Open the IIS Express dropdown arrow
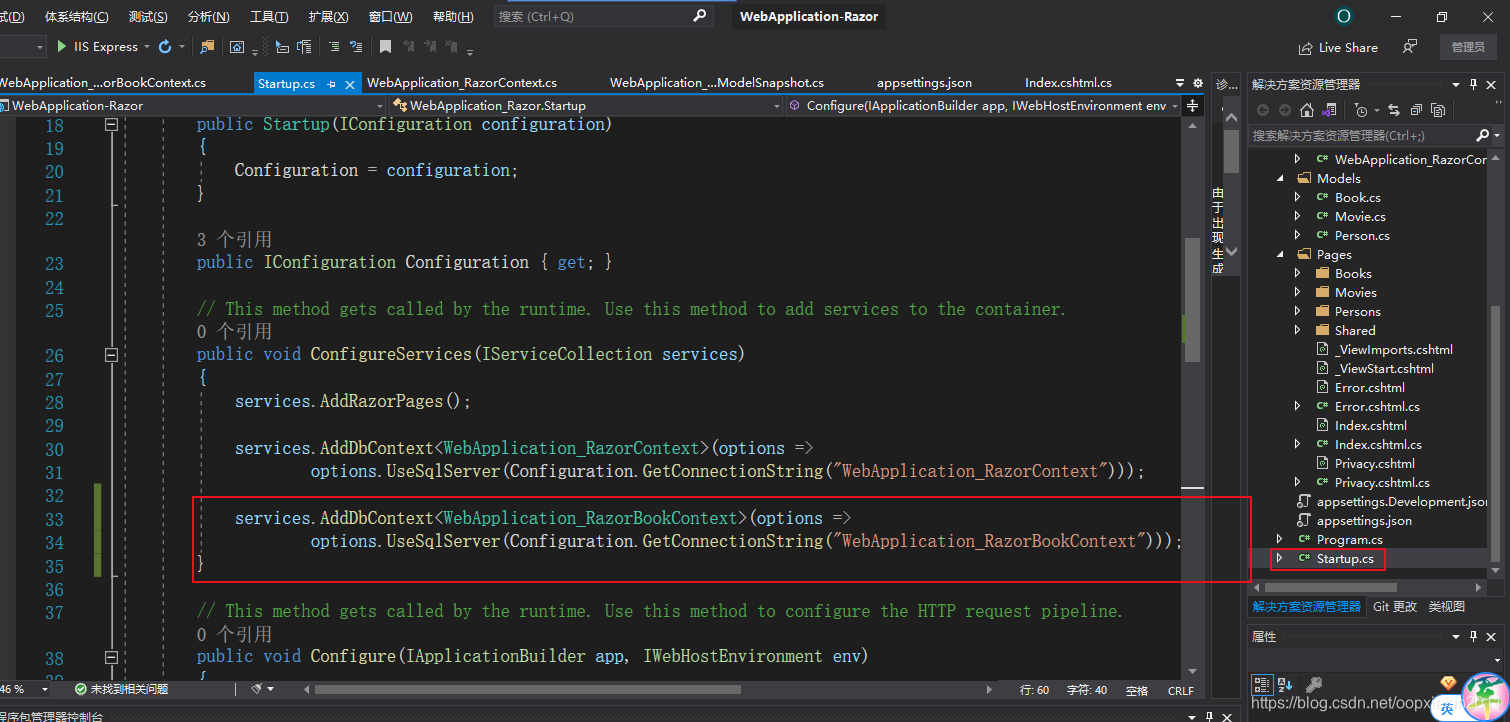The width and height of the screenshot is (1510, 722). click(x=146, y=46)
